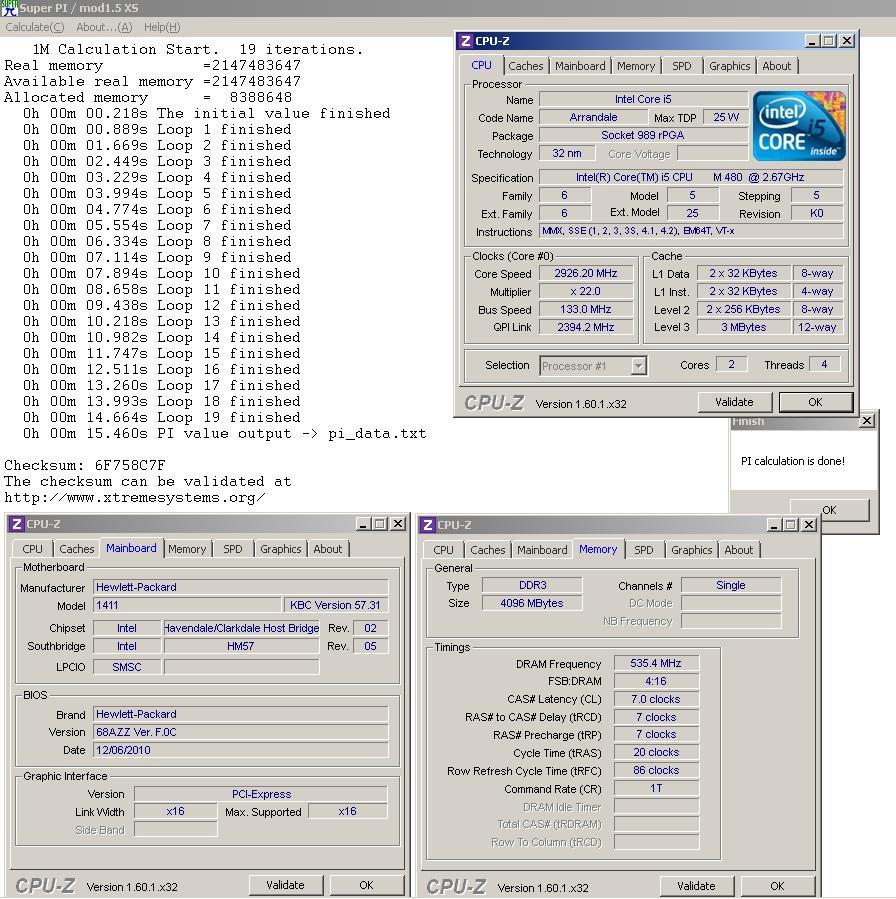Click the PI calculation is done! message
Image resolution: width=896 pixels, height=899 pixels.
point(793,461)
